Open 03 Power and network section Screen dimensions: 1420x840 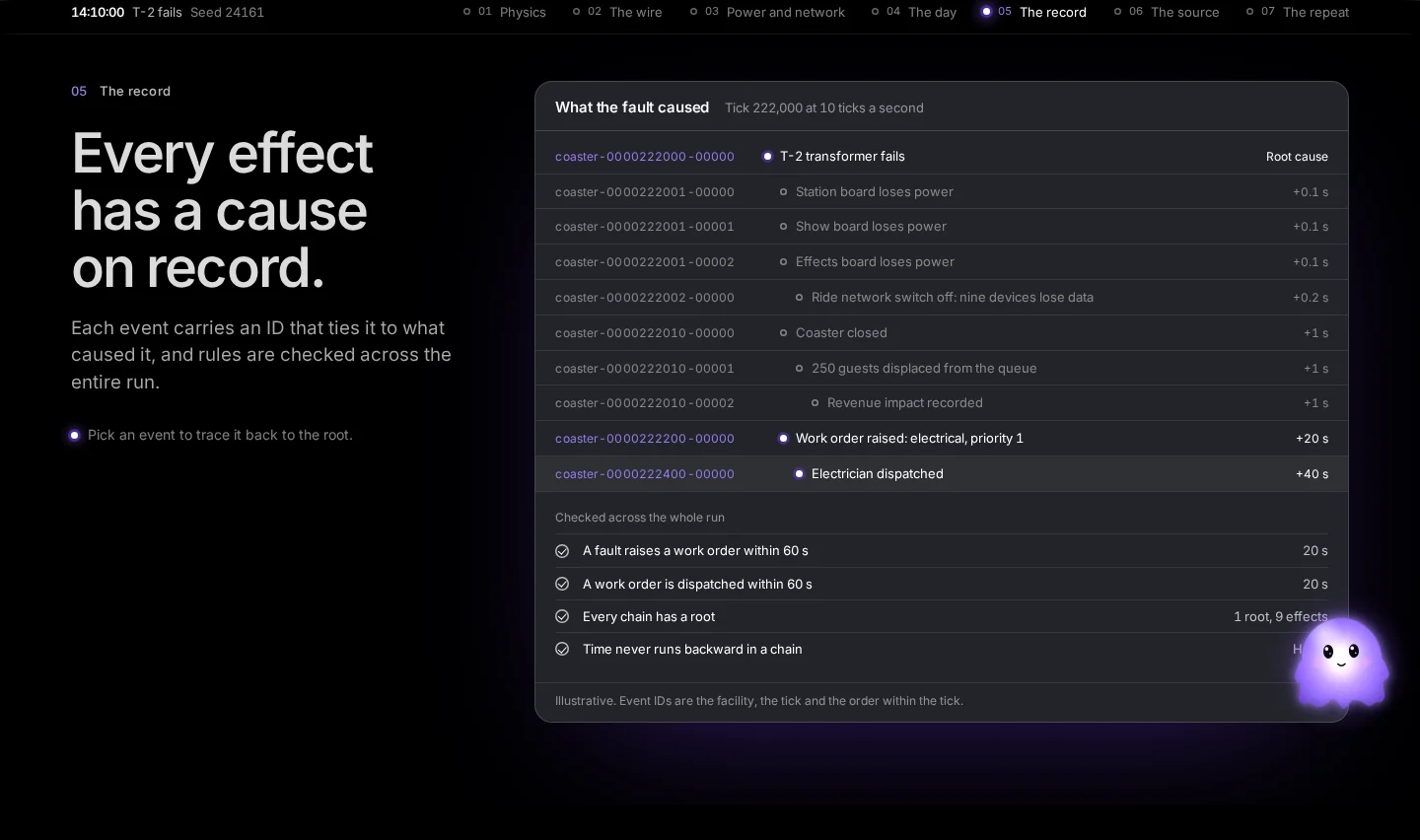click(767, 12)
